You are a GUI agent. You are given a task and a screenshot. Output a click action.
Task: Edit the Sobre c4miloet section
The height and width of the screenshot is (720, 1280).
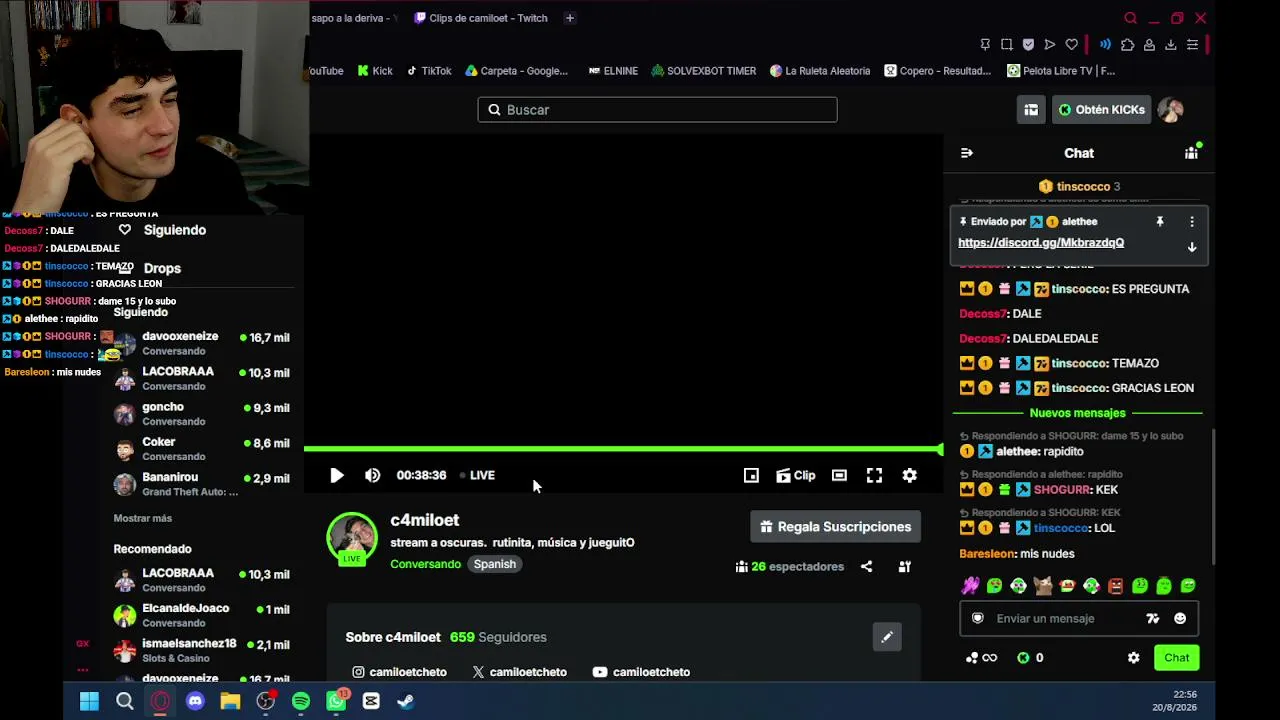coord(887,637)
